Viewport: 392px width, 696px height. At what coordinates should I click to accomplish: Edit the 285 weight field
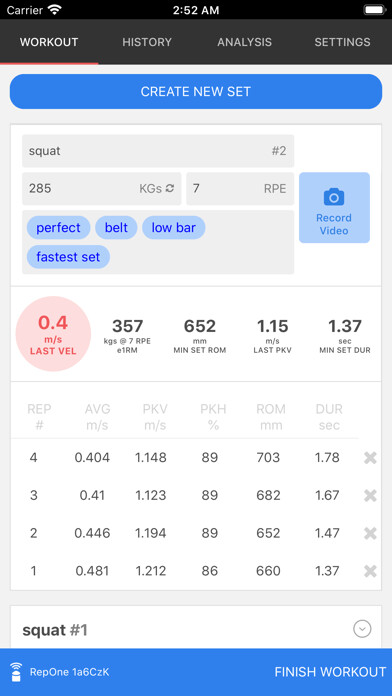pos(102,189)
